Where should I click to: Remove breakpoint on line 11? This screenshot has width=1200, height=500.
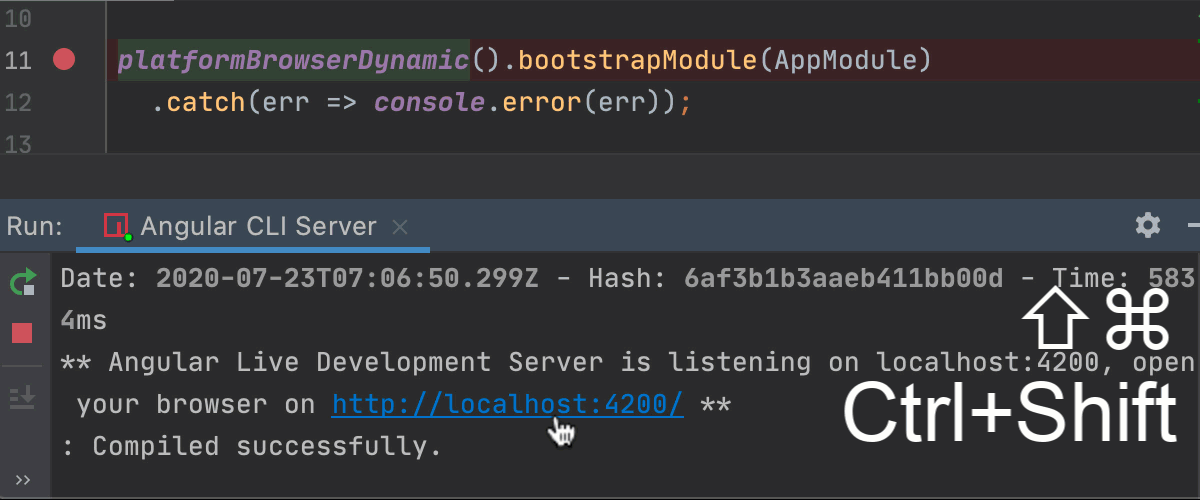(x=64, y=61)
